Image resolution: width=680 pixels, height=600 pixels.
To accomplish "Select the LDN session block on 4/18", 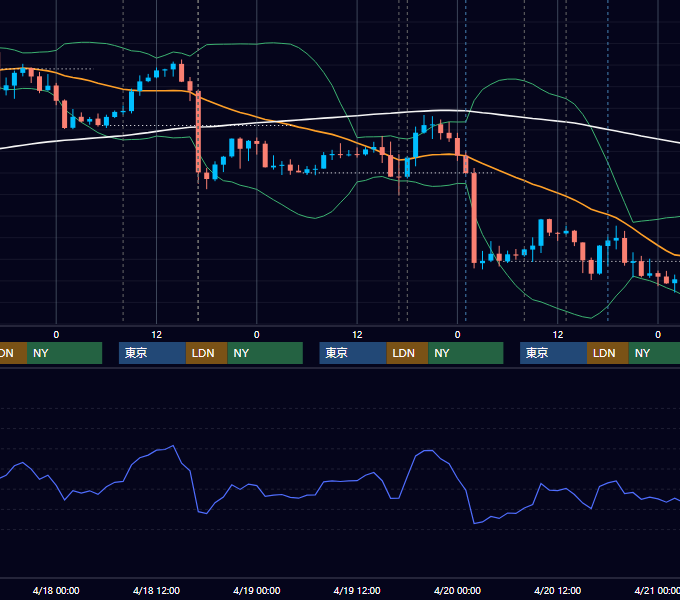I will [x=206, y=353].
